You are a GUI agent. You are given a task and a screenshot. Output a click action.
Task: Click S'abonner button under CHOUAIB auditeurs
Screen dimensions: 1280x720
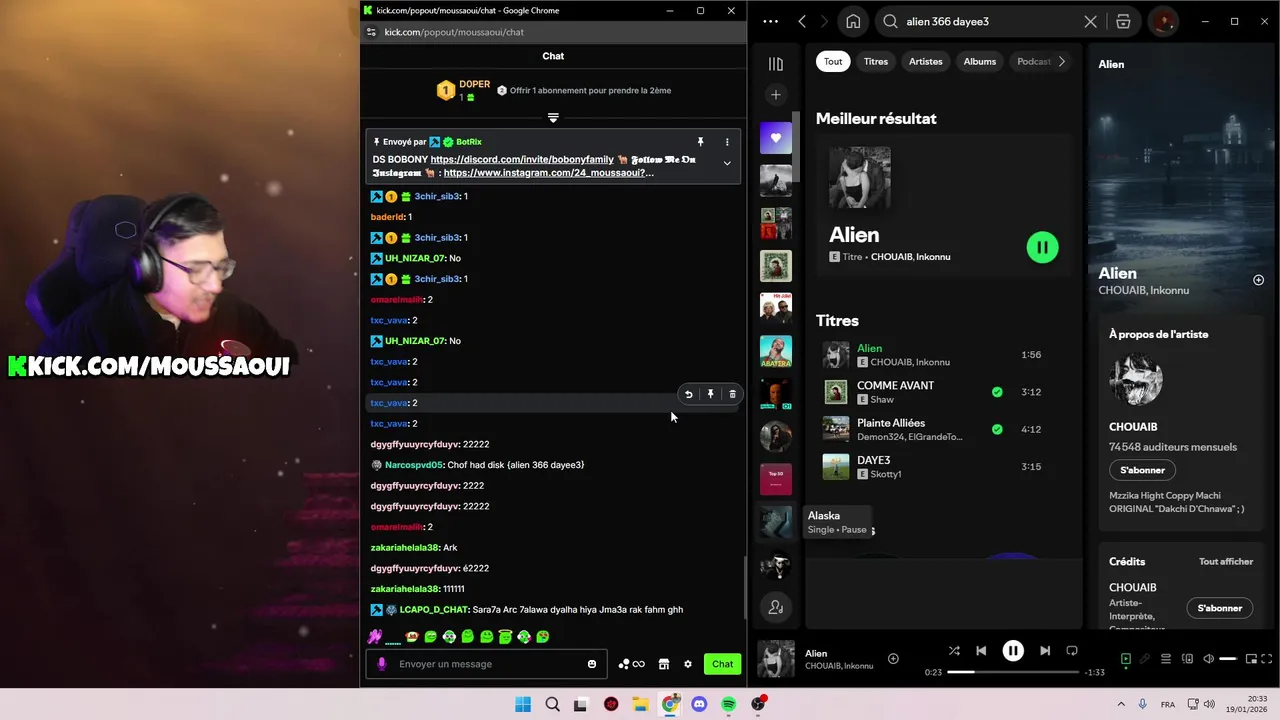(1142, 470)
